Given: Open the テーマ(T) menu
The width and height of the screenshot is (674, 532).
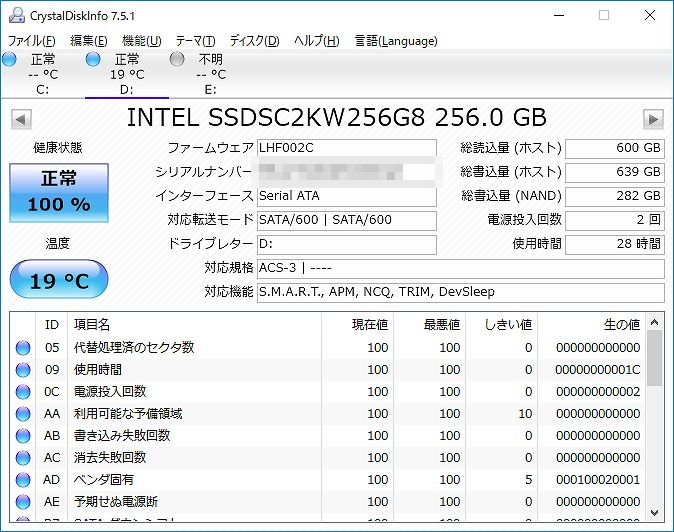Looking at the screenshot, I should (x=195, y=41).
